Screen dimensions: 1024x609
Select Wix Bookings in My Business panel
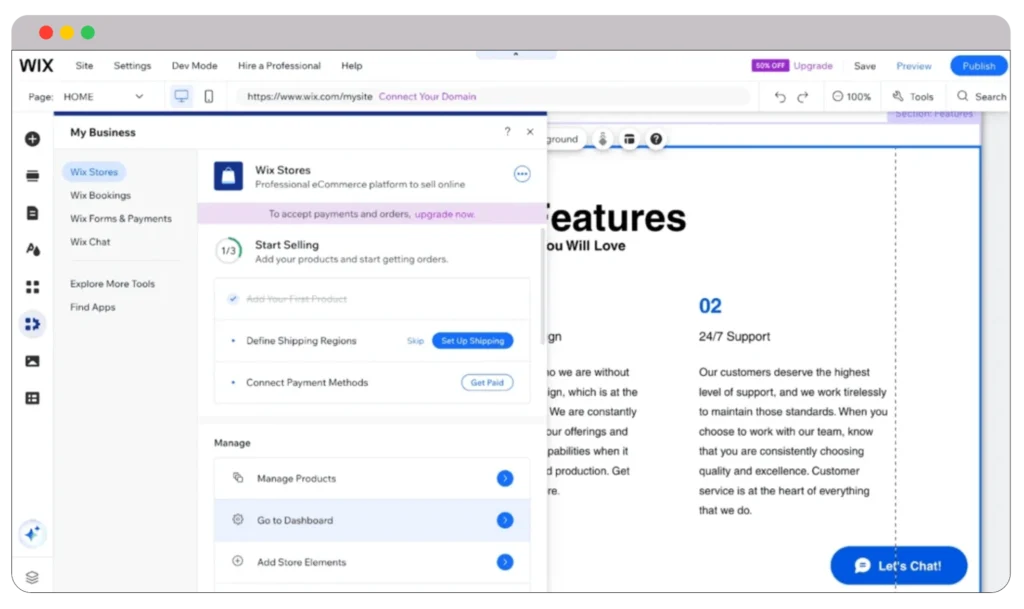coord(100,196)
